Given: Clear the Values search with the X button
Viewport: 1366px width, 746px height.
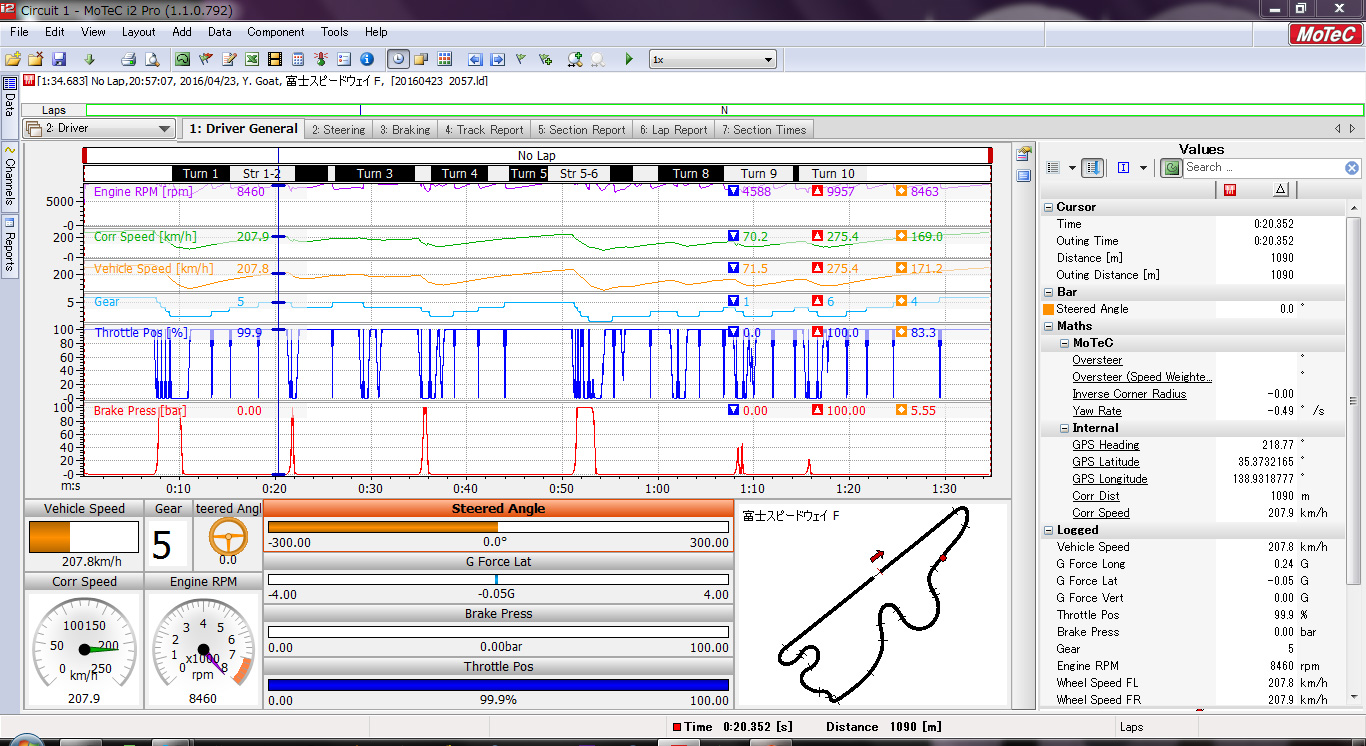Looking at the screenshot, I should (1352, 168).
